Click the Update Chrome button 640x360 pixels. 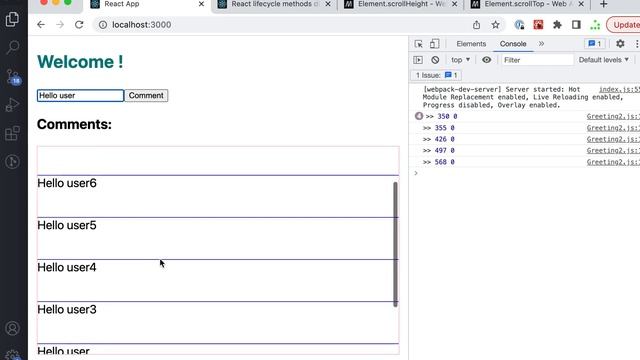pyautogui.click(x=624, y=25)
